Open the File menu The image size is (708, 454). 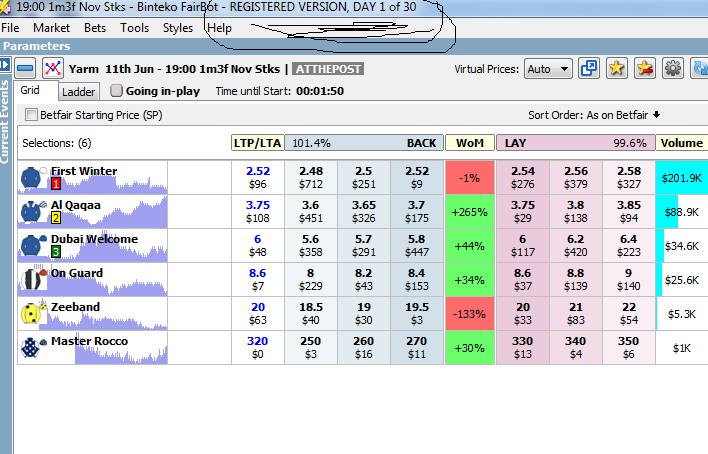click(10, 28)
